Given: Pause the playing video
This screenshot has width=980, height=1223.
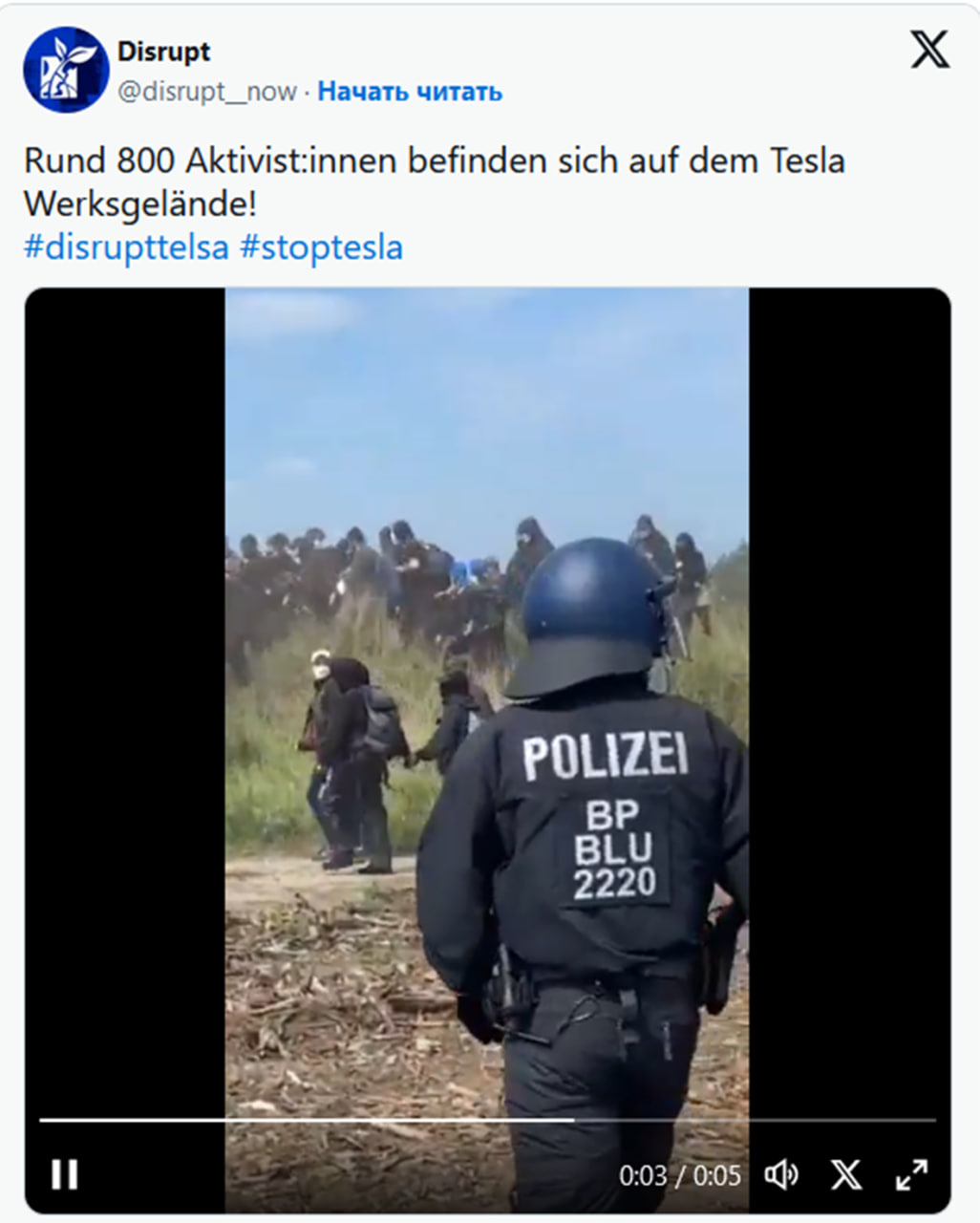Looking at the screenshot, I should pyautogui.click(x=64, y=1173).
